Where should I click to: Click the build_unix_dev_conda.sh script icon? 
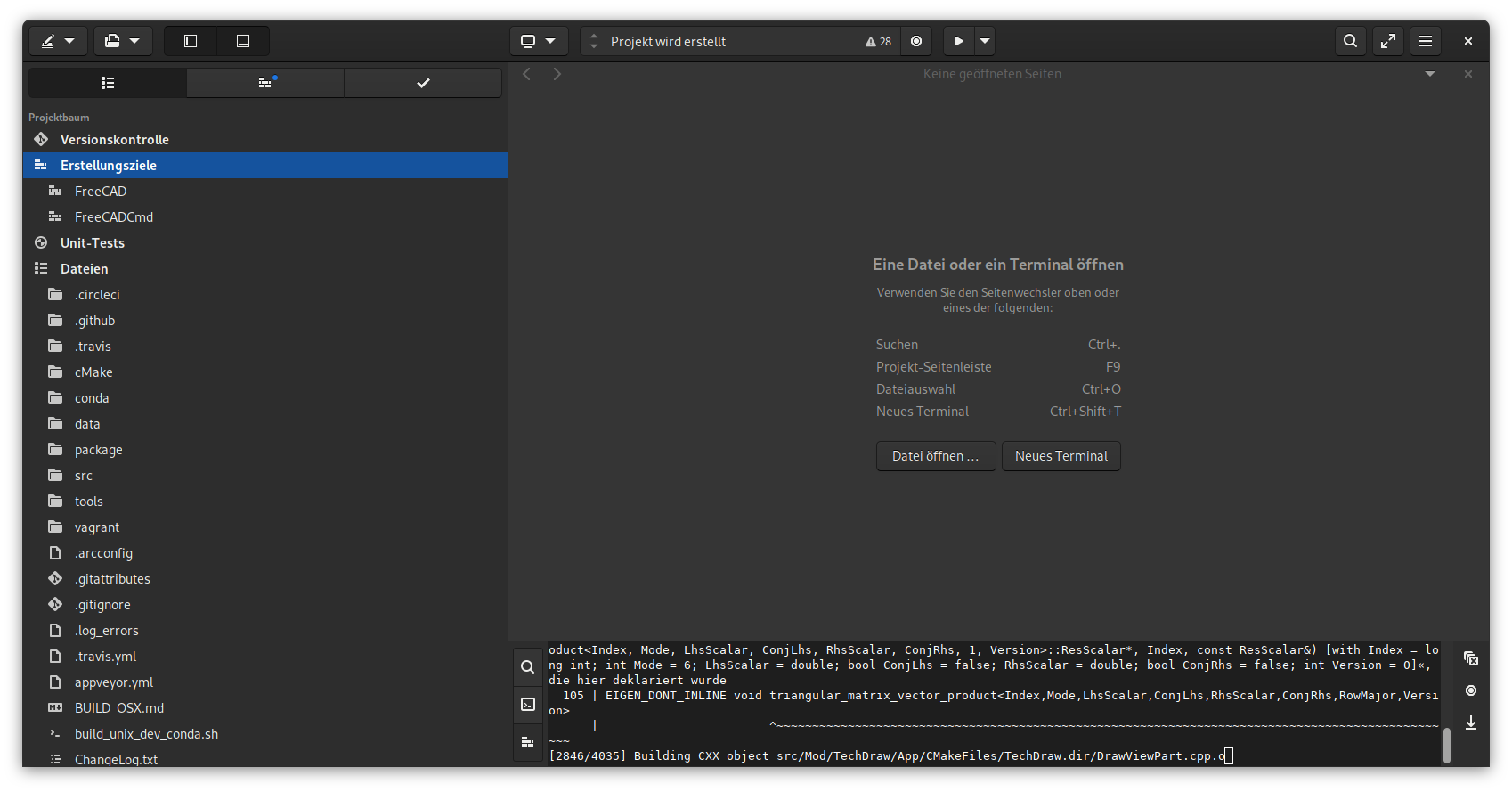point(55,734)
